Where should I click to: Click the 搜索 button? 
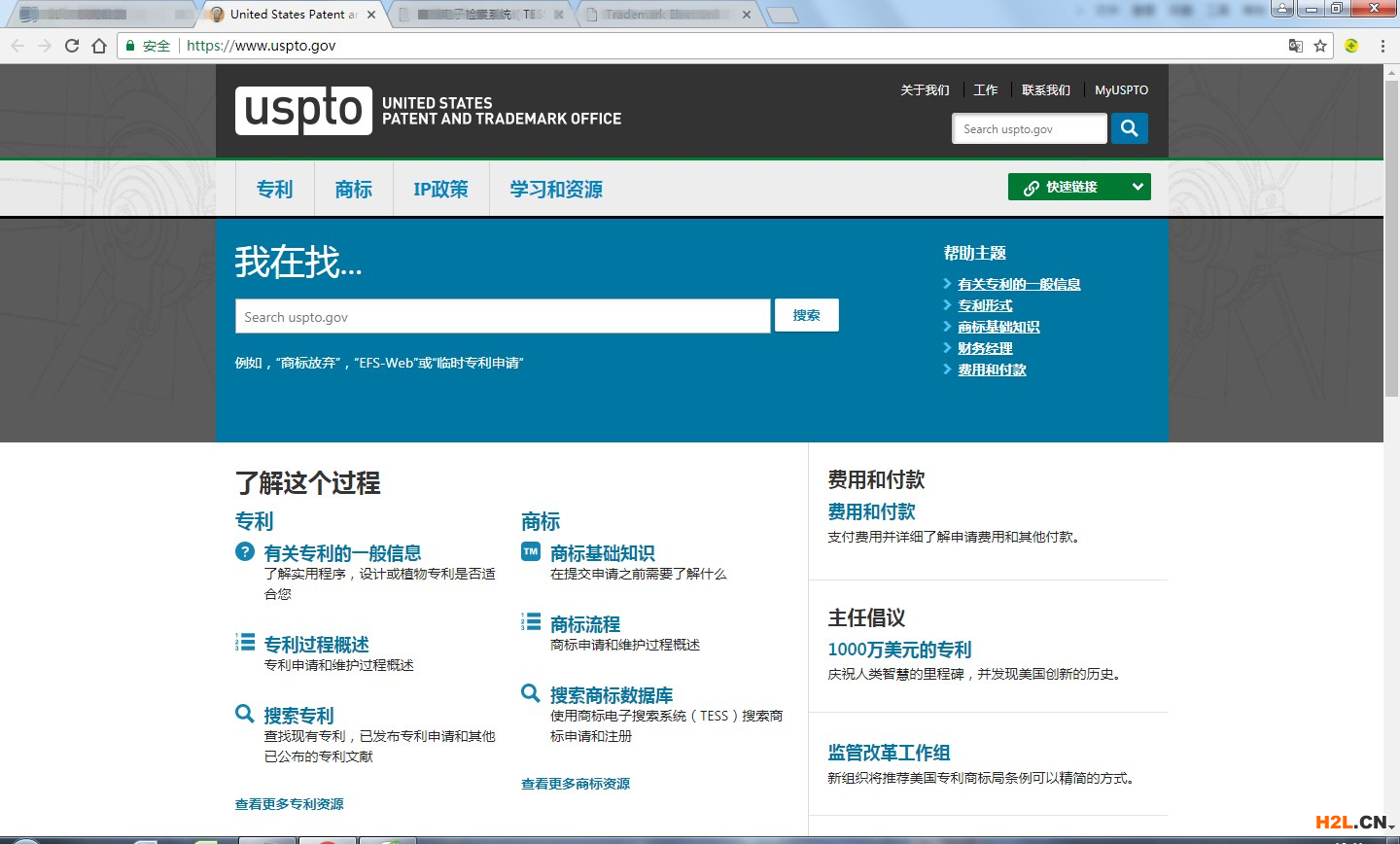[806, 315]
